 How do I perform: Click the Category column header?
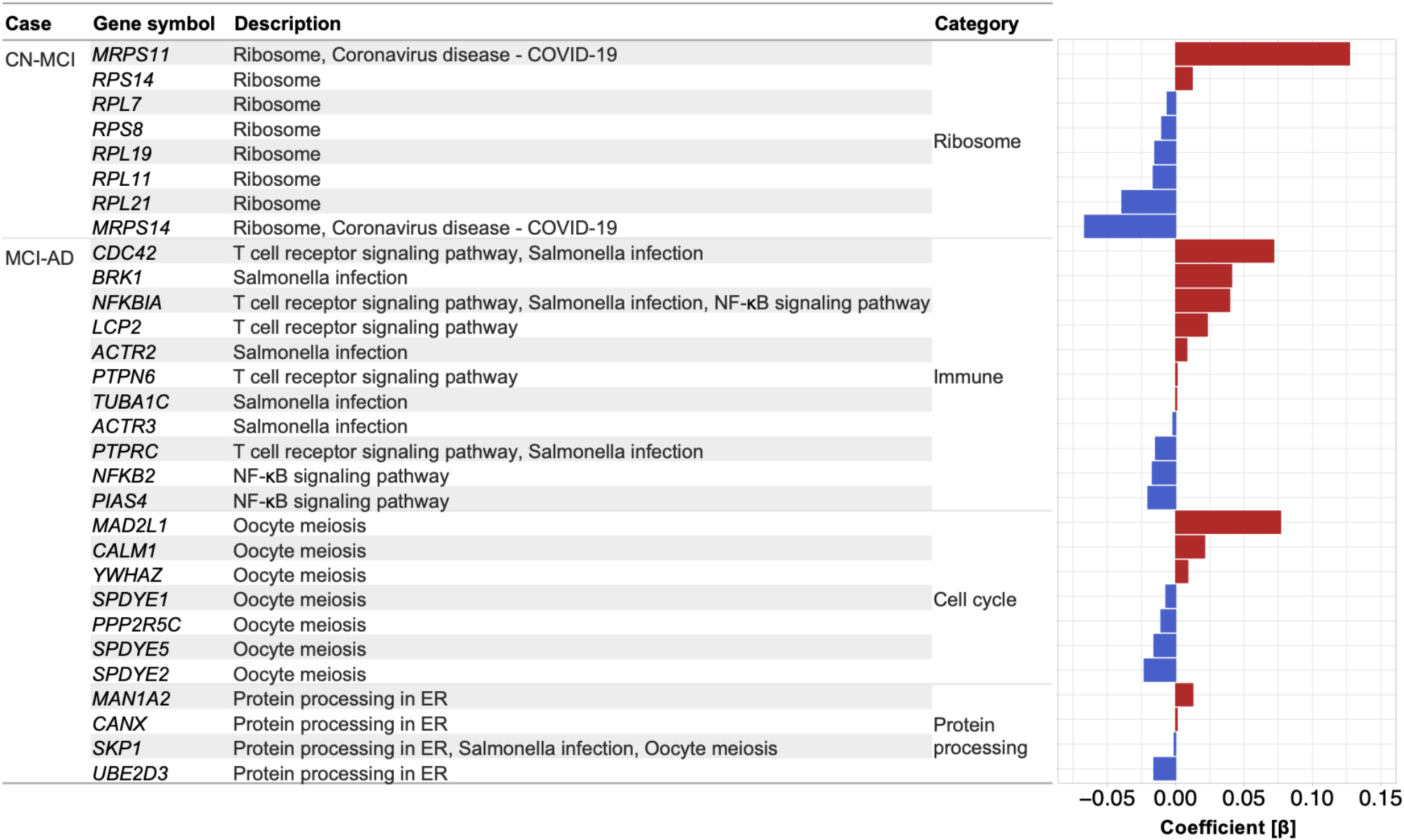coord(976,24)
